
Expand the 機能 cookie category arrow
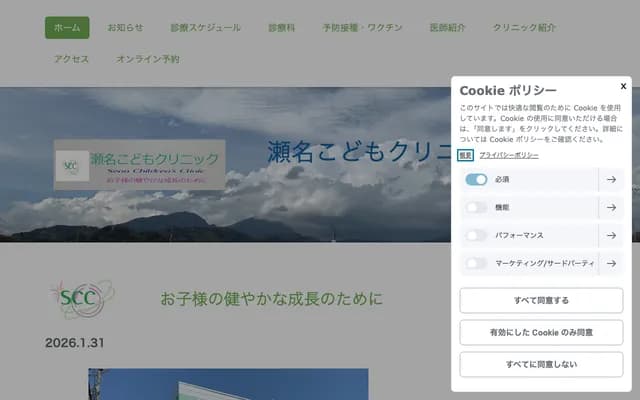pyautogui.click(x=611, y=208)
